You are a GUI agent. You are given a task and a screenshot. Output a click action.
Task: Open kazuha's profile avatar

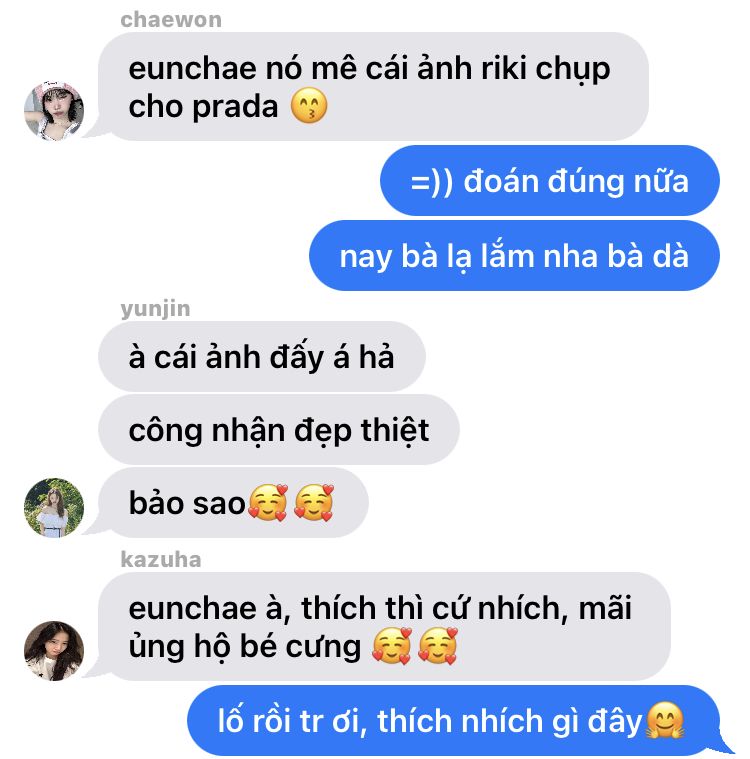click(x=54, y=651)
